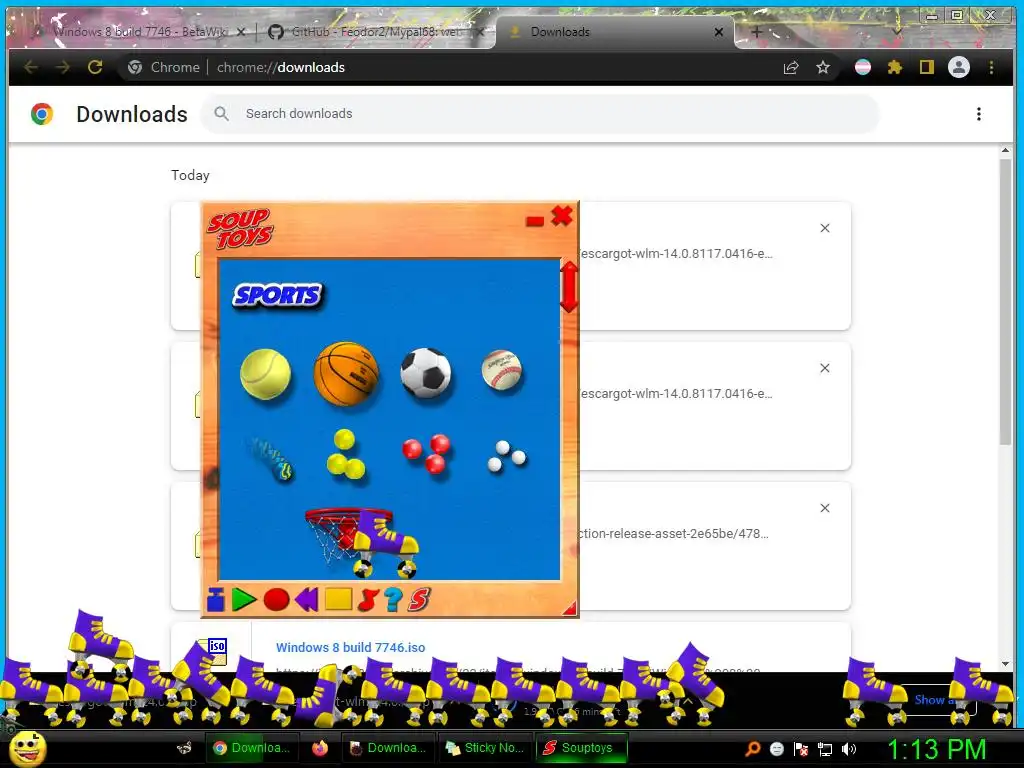Screen dimensions: 1024x768
Task: Click the purple rewind arrows in Souptoys
Action: pyautogui.click(x=306, y=599)
